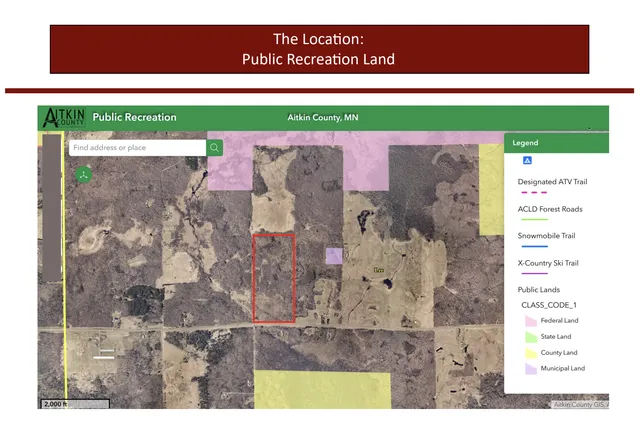Click the County Land yellow swatch

[x=531, y=353]
